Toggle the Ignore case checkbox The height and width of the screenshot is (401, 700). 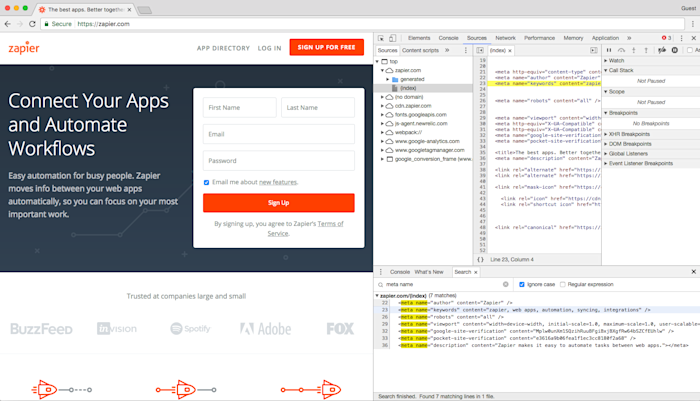pyautogui.click(x=521, y=284)
